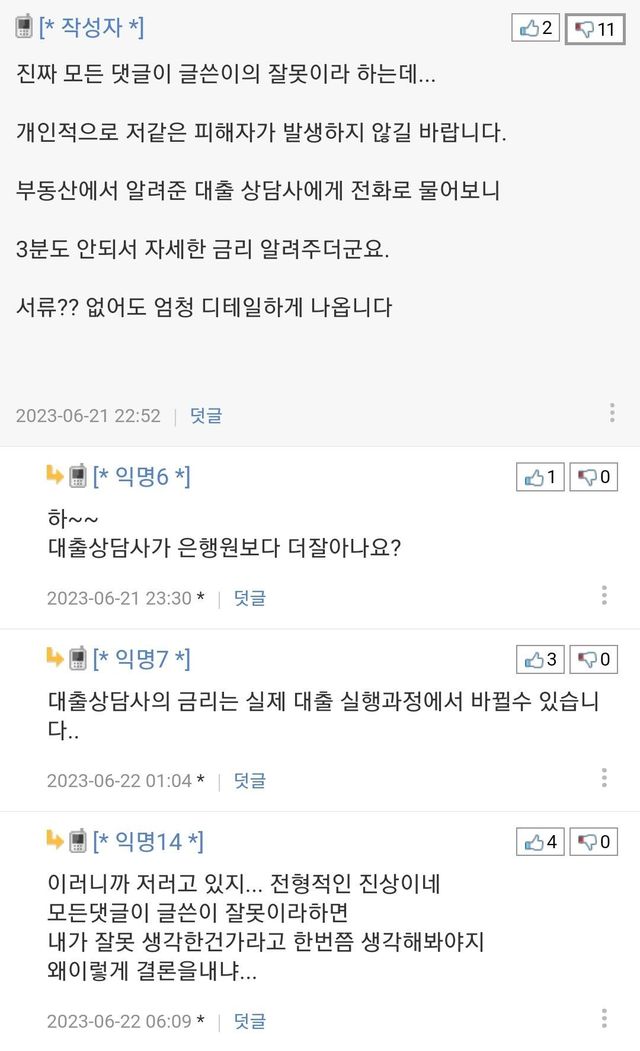Click thumbs-up on 익명6 reply
This screenshot has height=1051, width=640.
tap(541, 477)
